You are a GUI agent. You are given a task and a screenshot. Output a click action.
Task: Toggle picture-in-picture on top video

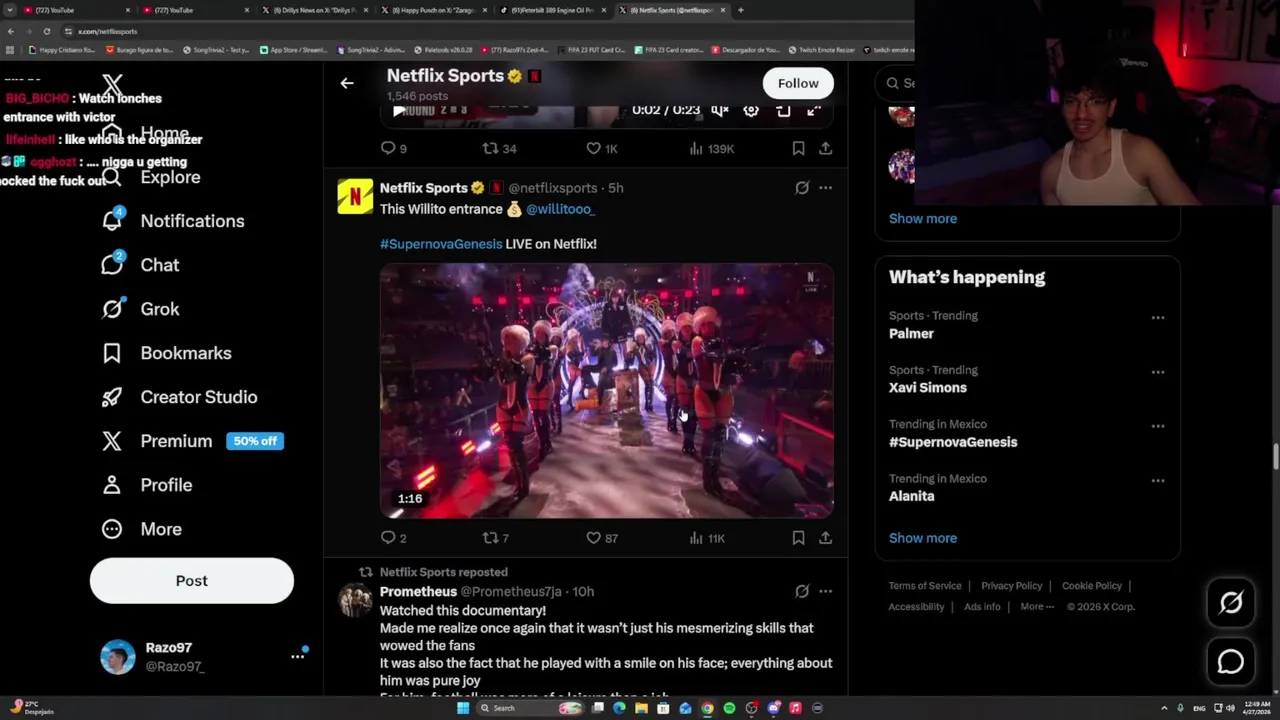point(783,110)
